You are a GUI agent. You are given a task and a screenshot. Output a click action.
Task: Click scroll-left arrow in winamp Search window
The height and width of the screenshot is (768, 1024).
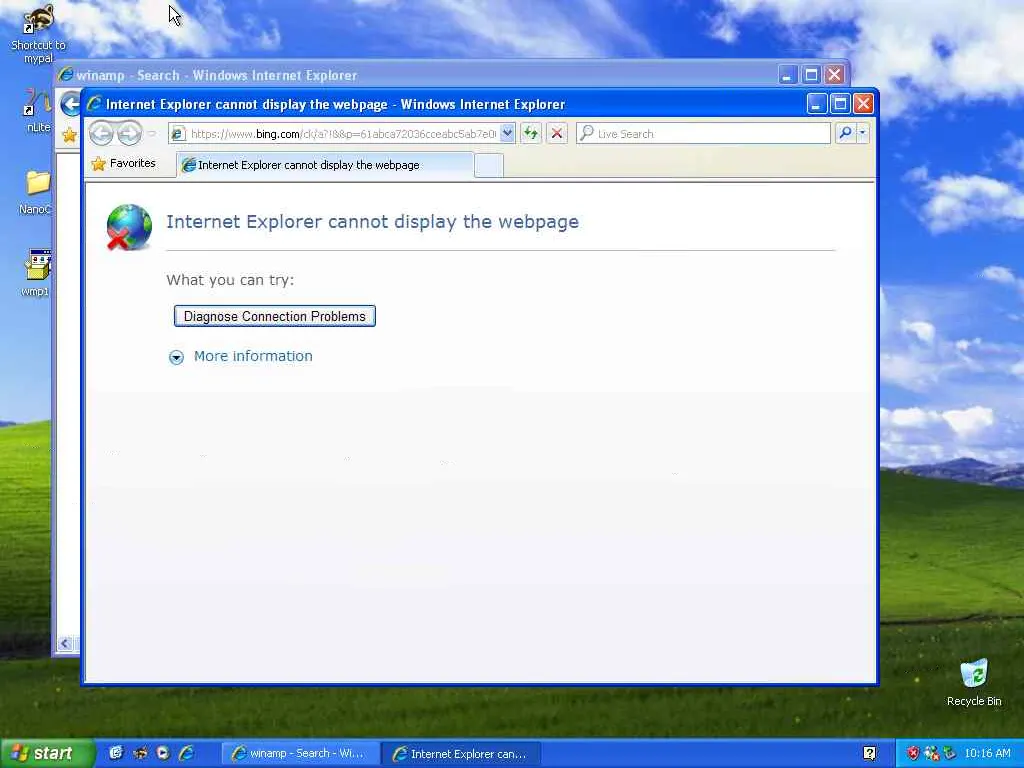64,644
